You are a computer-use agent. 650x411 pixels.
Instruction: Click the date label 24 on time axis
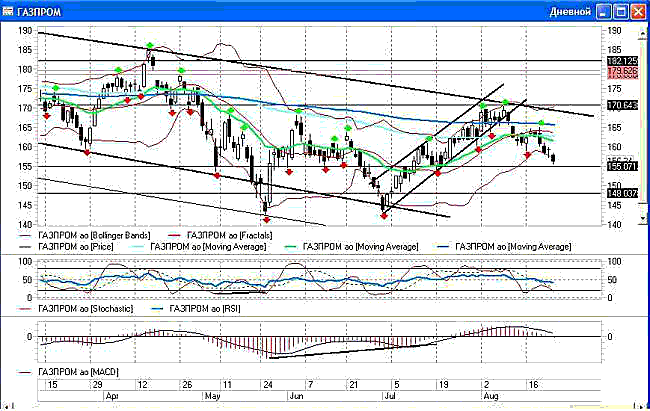click(268, 385)
